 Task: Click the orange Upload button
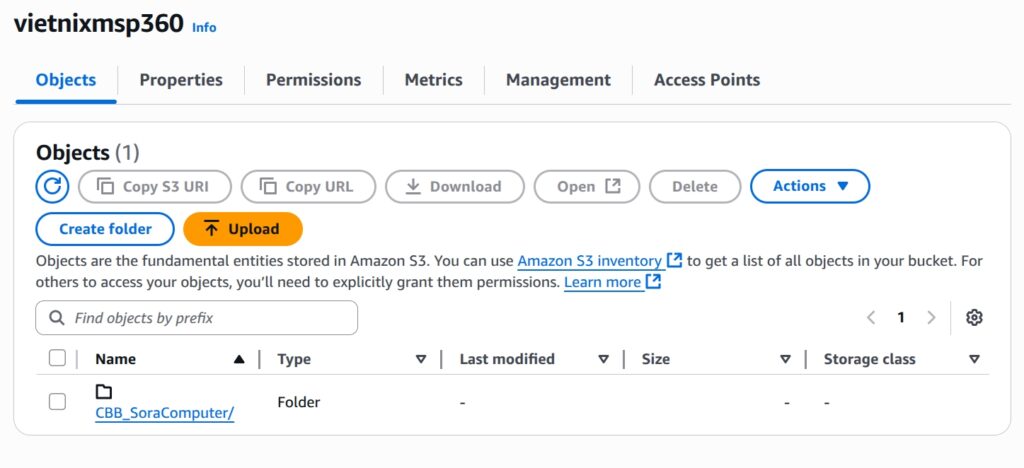tap(244, 229)
